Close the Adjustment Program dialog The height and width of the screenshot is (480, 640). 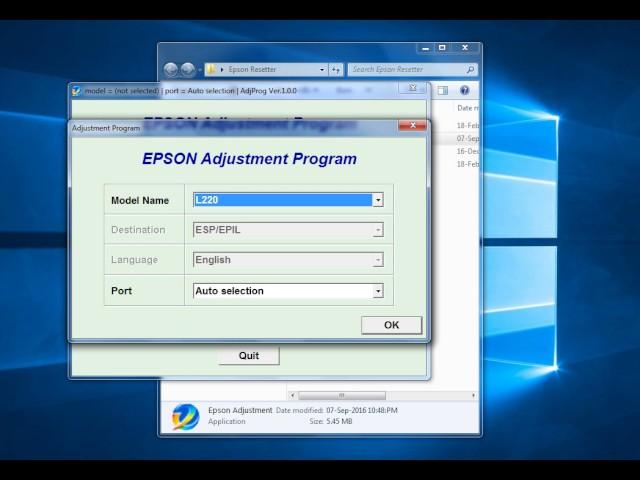(412, 126)
